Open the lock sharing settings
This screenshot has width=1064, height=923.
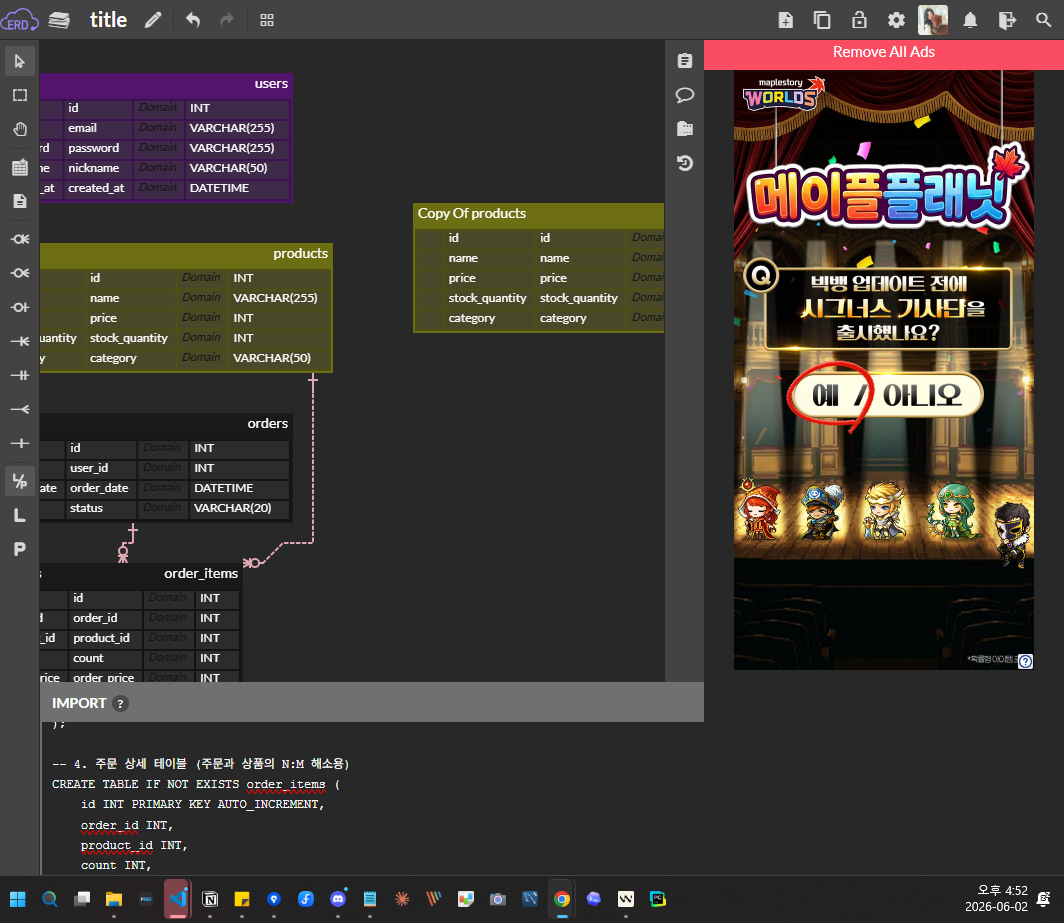[859, 20]
